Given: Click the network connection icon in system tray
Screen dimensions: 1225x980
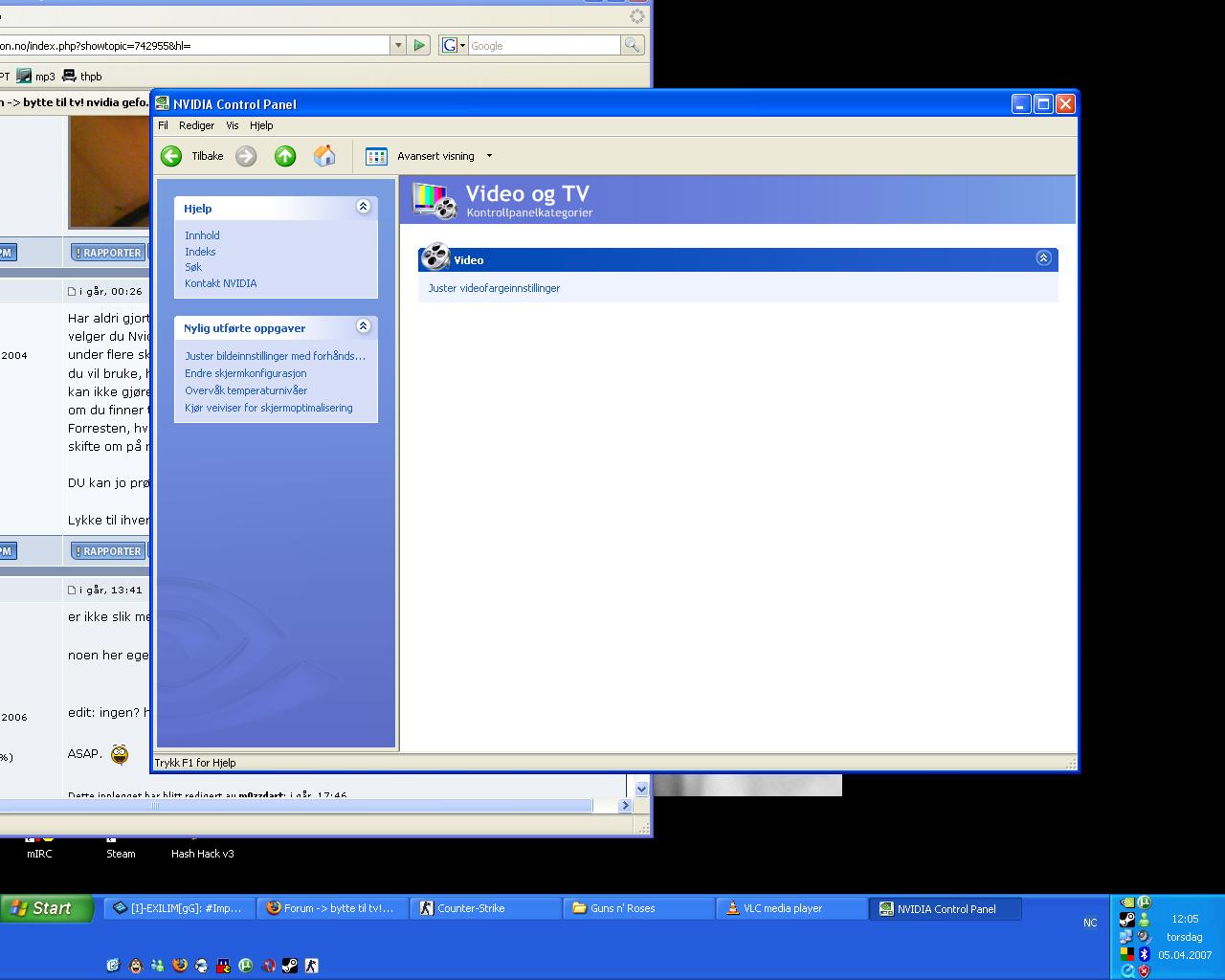Looking at the screenshot, I should point(1126,937).
